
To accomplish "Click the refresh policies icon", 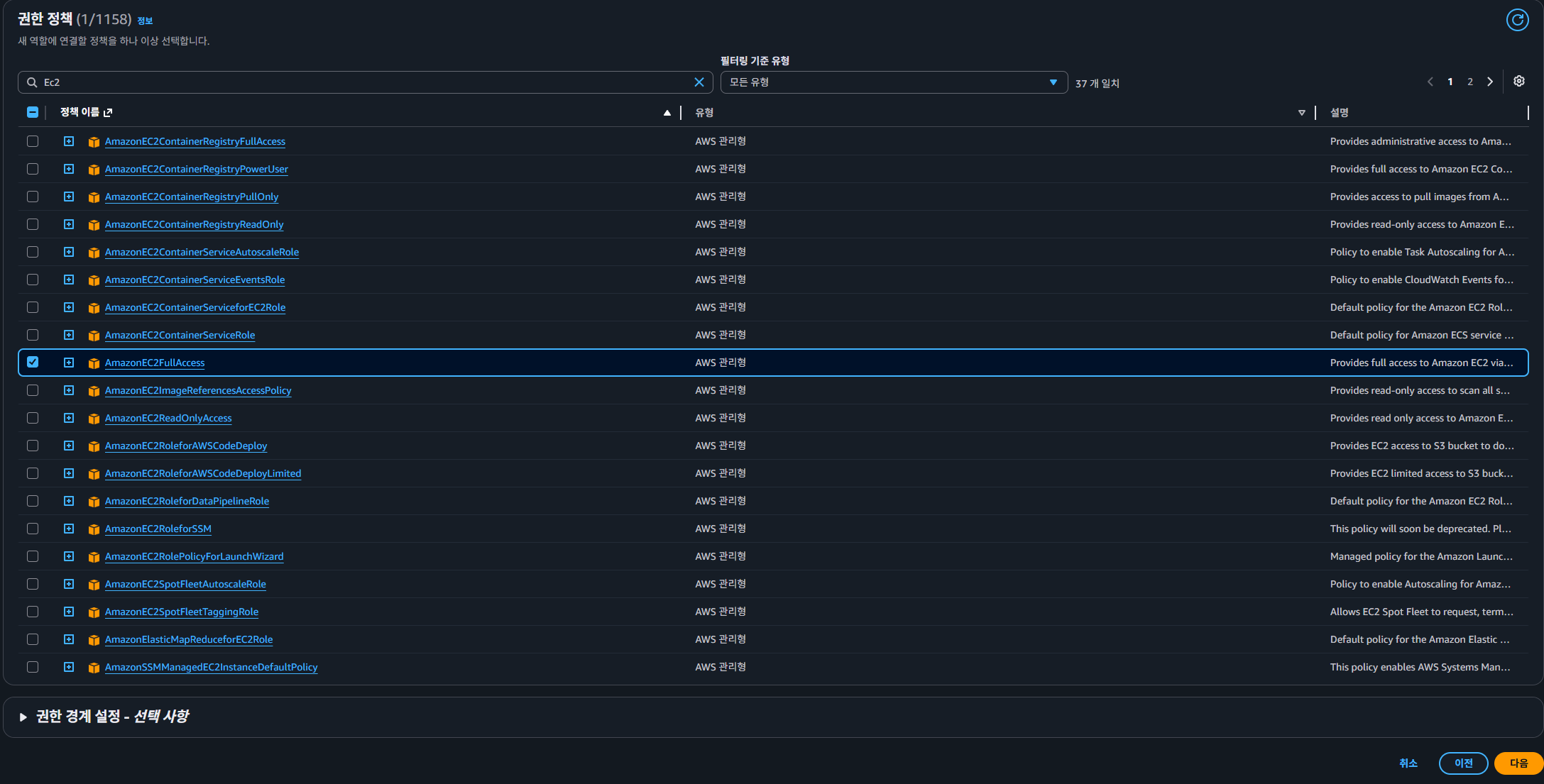I will pos(1518,20).
